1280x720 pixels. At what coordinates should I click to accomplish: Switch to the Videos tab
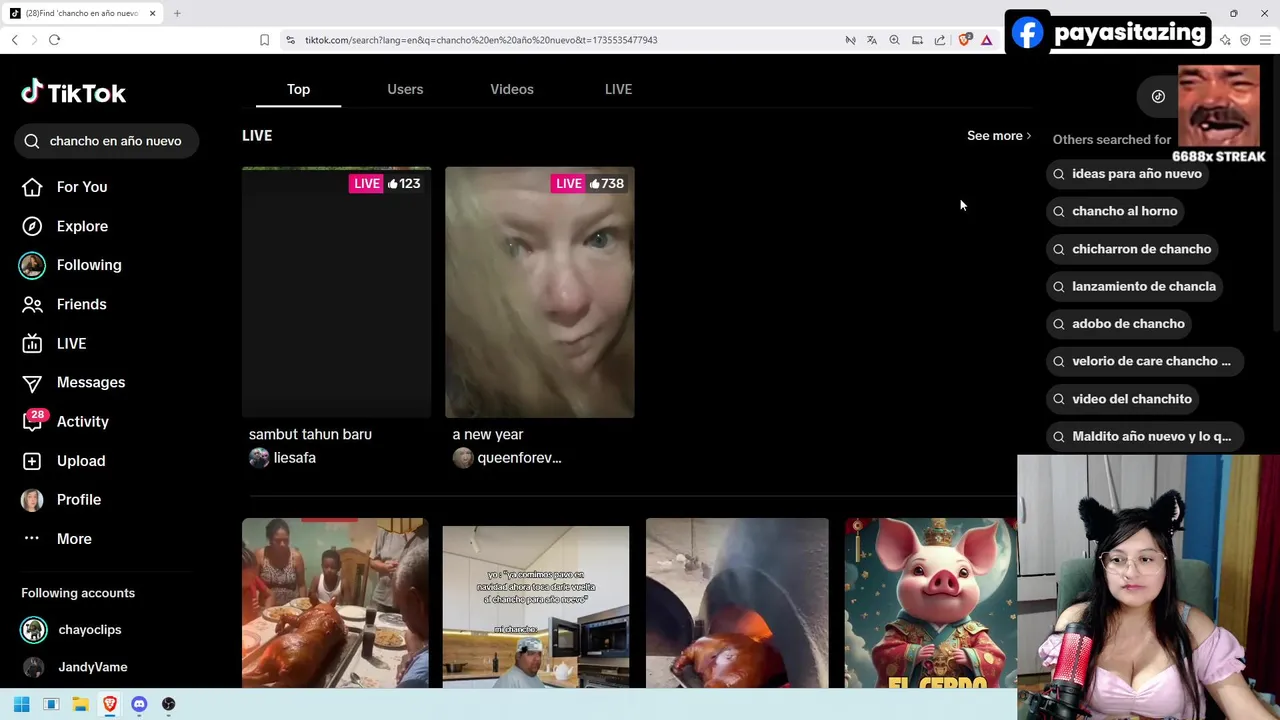click(x=512, y=89)
